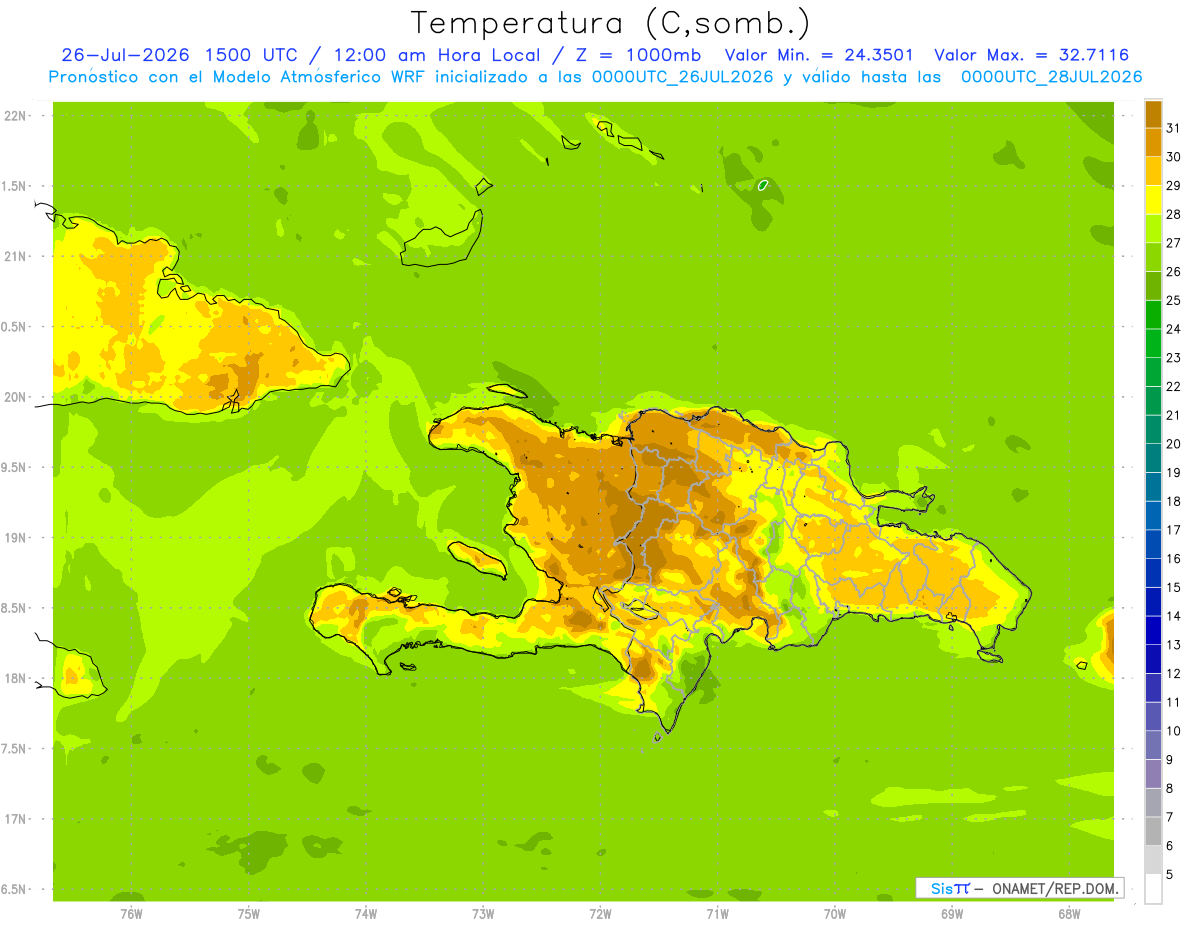
Task: Pick the legend swatch between 26 and 27
Action: pyautogui.click(x=1153, y=257)
